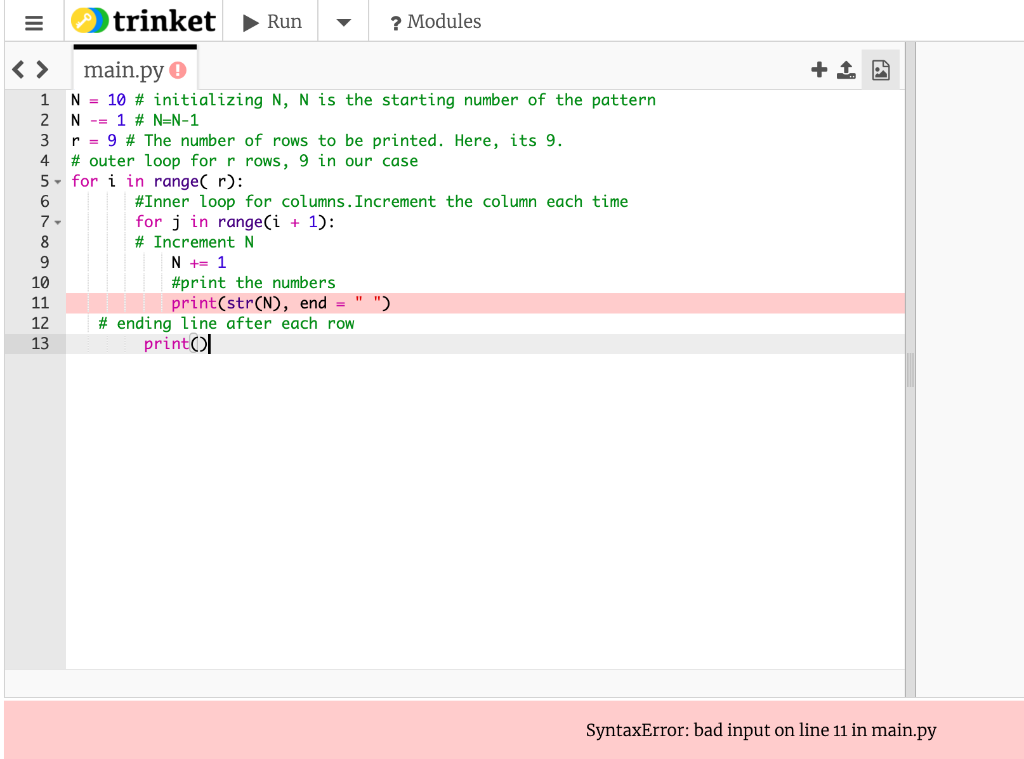Click the 'N -= 1' code on line 2
This screenshot has height=759, width=1024.
point(98,120)
